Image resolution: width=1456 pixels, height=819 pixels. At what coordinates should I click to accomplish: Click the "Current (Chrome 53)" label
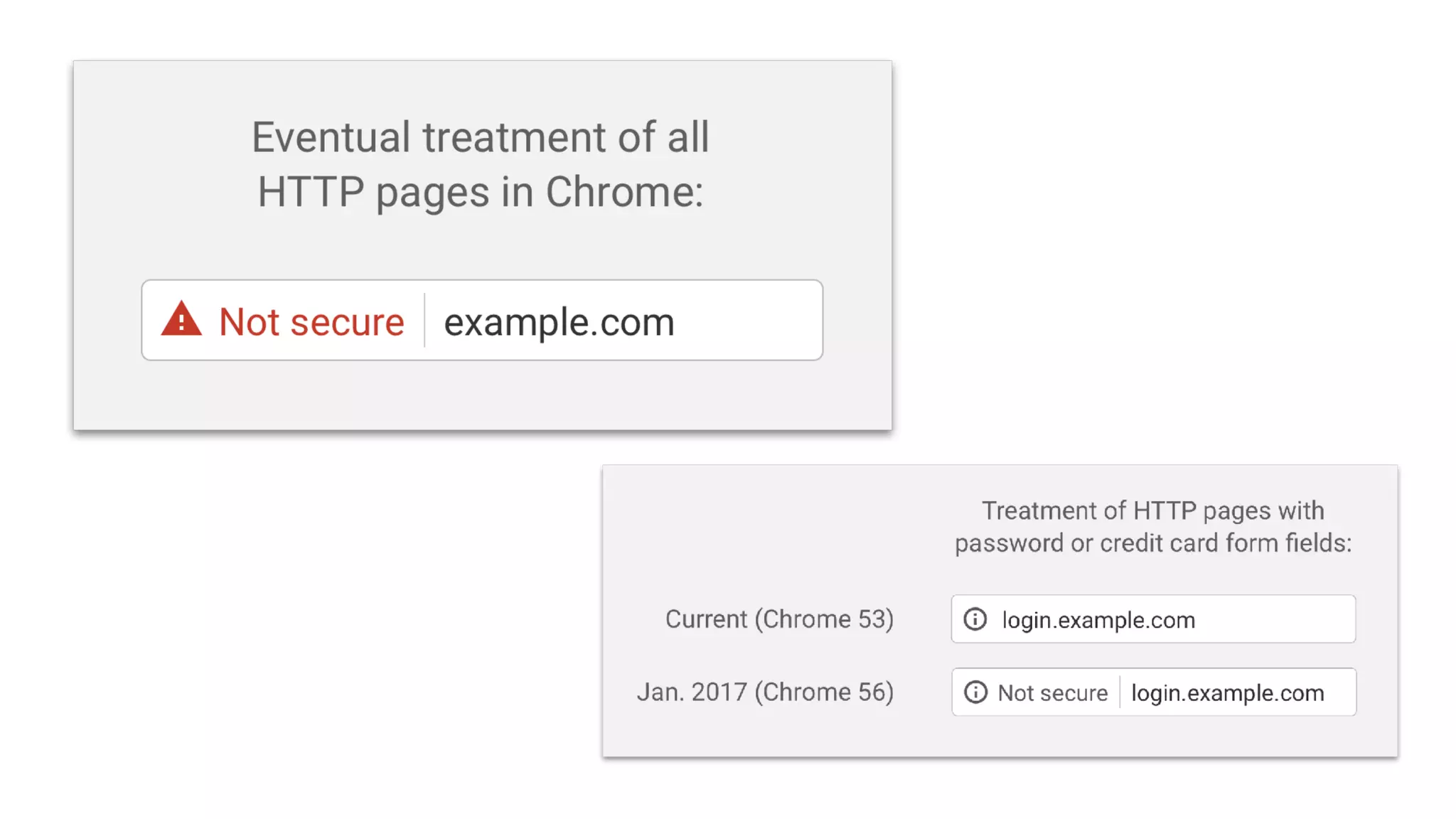pos(779,619)
